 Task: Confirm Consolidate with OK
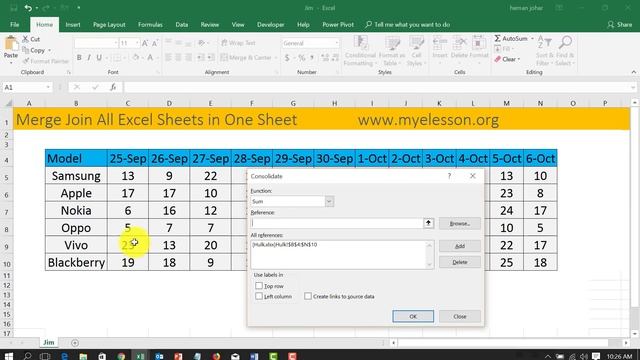pyautogui.click(x=413, y=316)
